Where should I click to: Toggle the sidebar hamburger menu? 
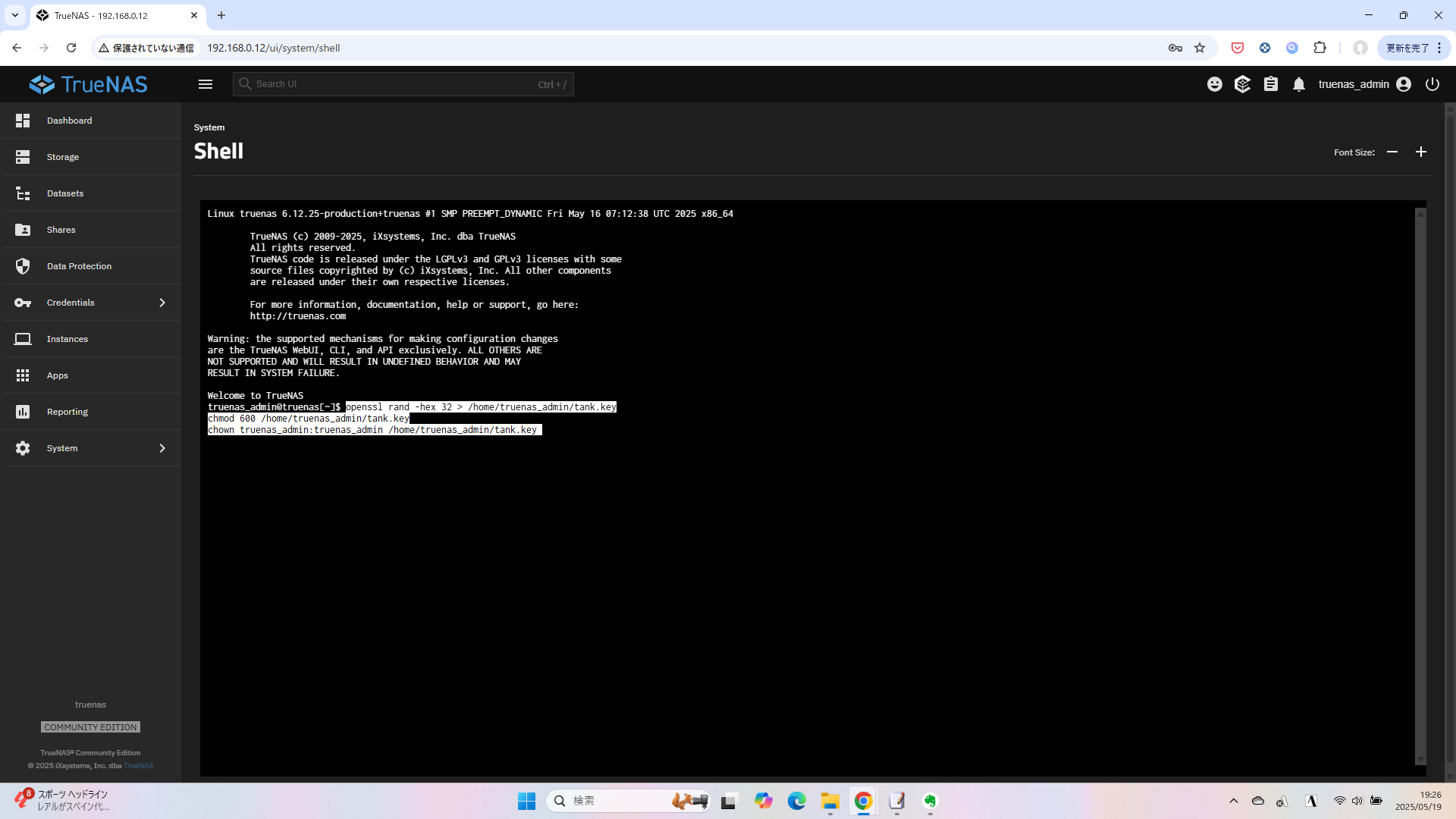[x=206, y=84]
